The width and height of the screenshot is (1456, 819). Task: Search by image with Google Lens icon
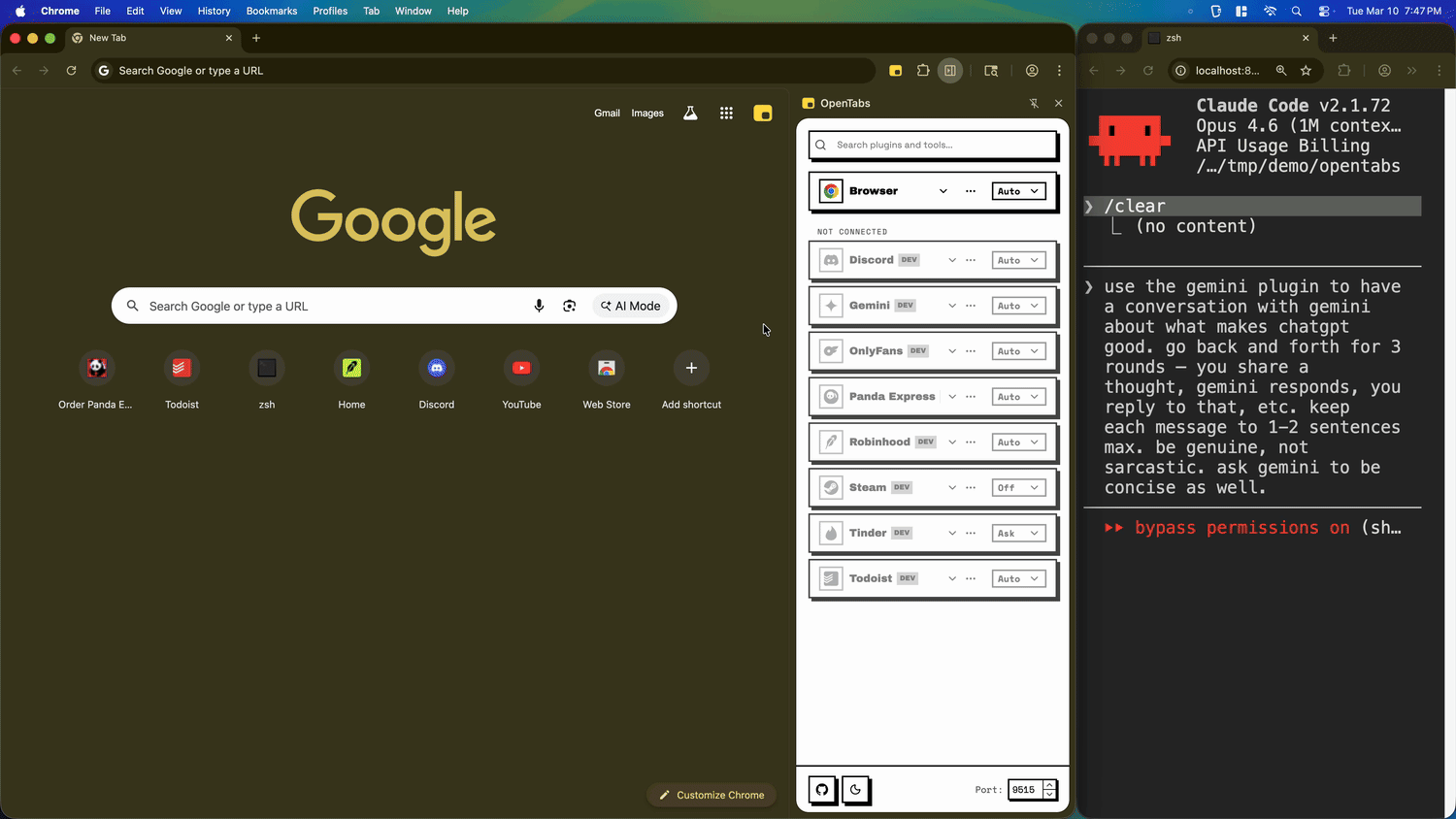coord(570,306)
